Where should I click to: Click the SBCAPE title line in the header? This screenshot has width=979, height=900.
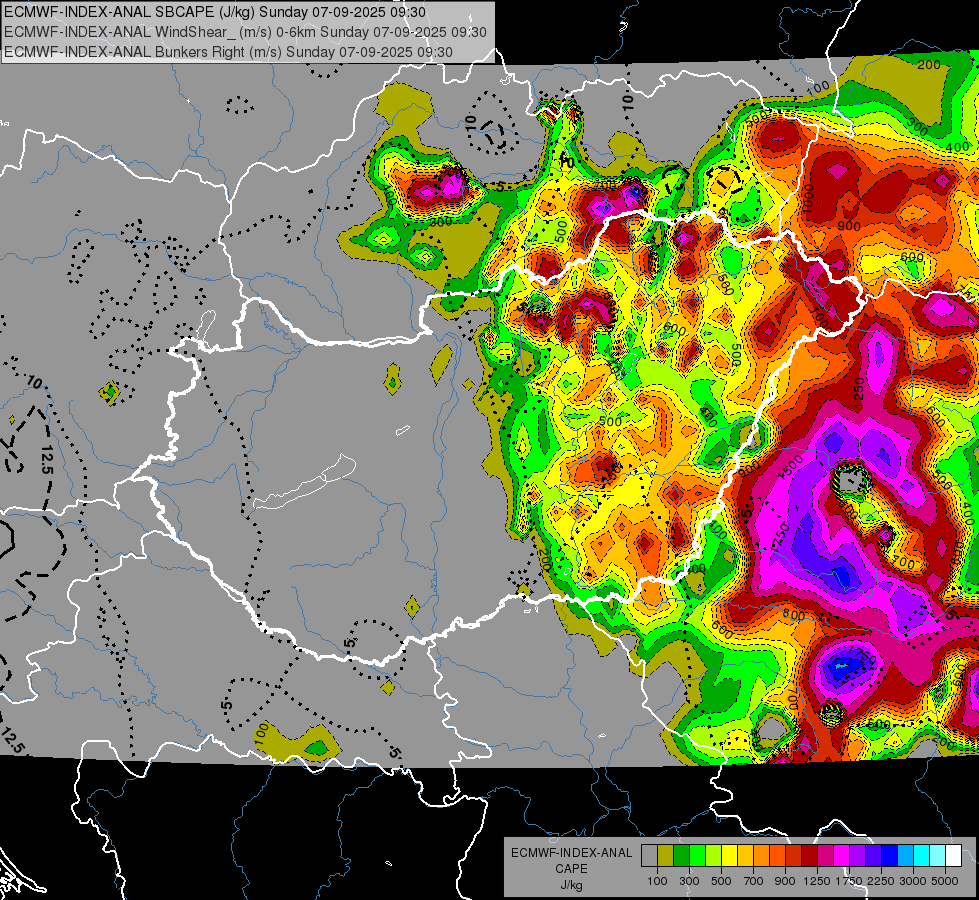tap(215, 12)
